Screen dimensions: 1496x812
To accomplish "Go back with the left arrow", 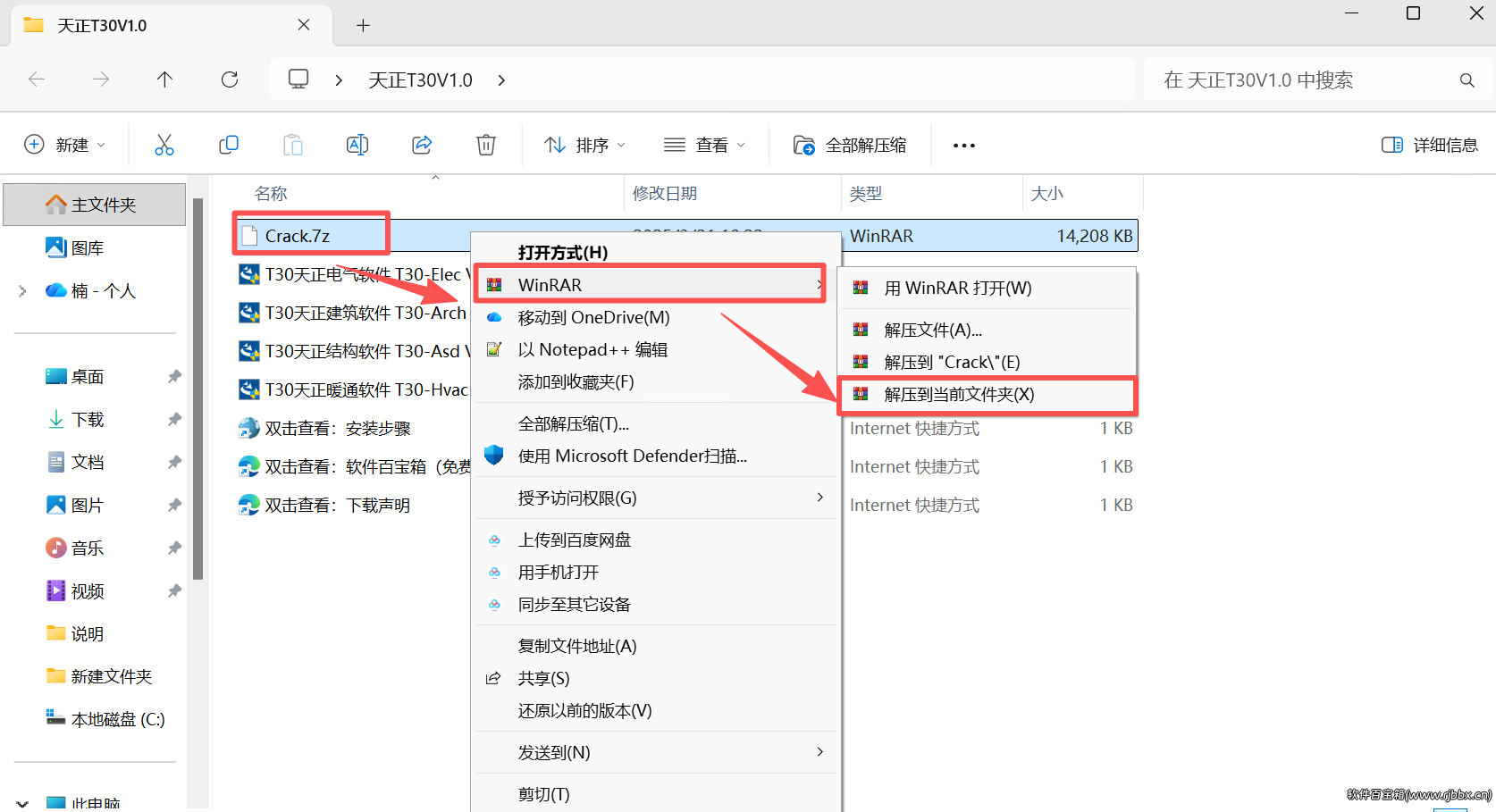I will point(37,80).
